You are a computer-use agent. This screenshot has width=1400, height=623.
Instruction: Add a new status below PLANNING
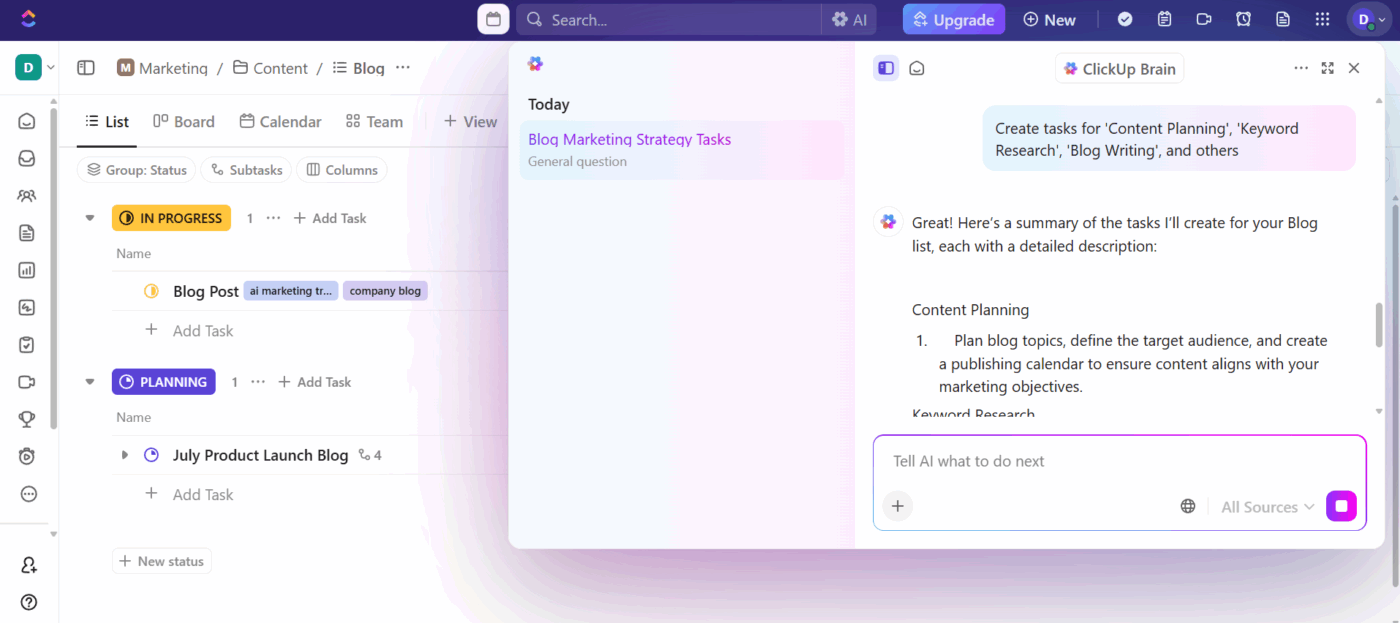pyautogui.click(x=162, y=561)
